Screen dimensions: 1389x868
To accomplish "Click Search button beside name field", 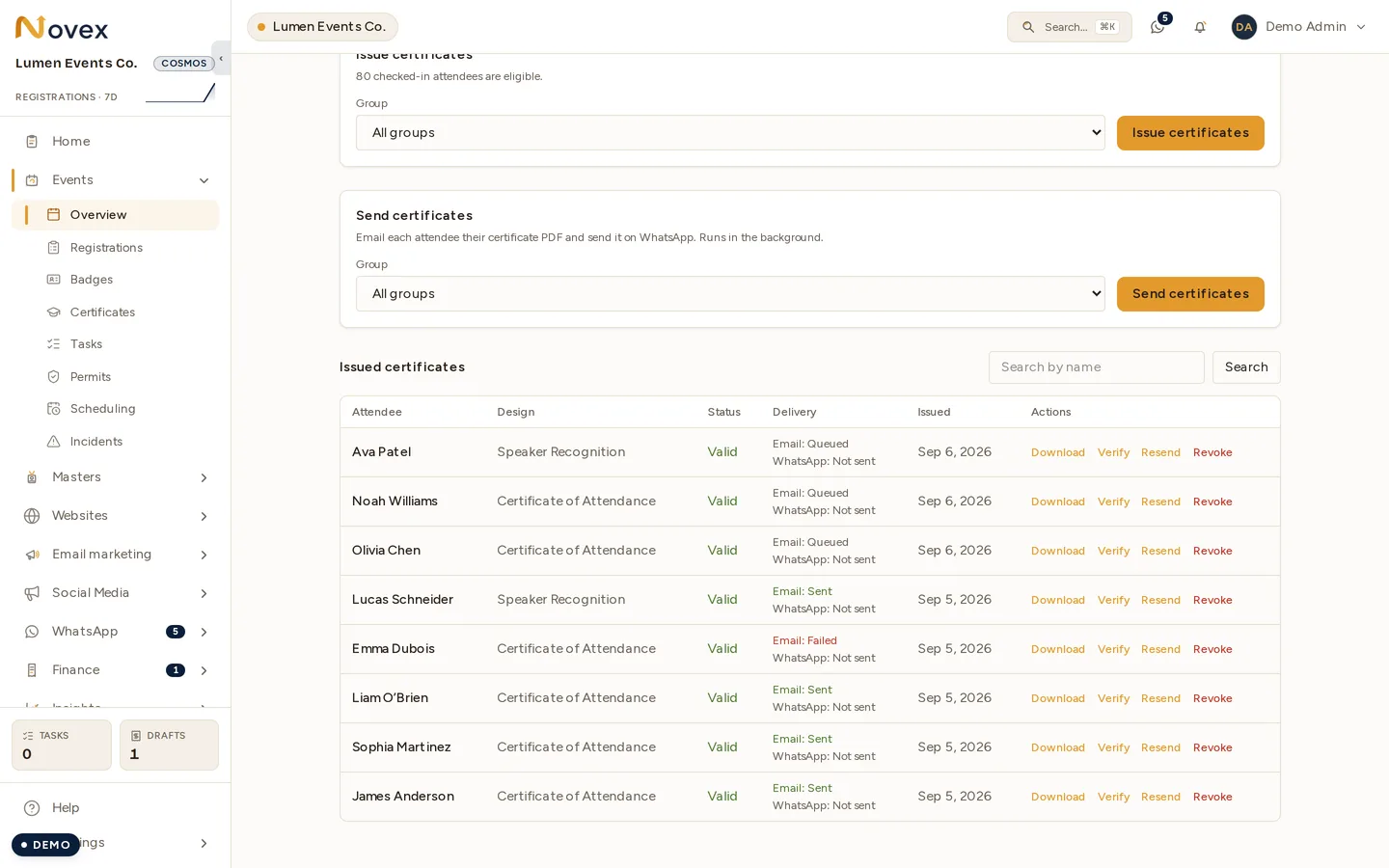I will coord(1246,367).
